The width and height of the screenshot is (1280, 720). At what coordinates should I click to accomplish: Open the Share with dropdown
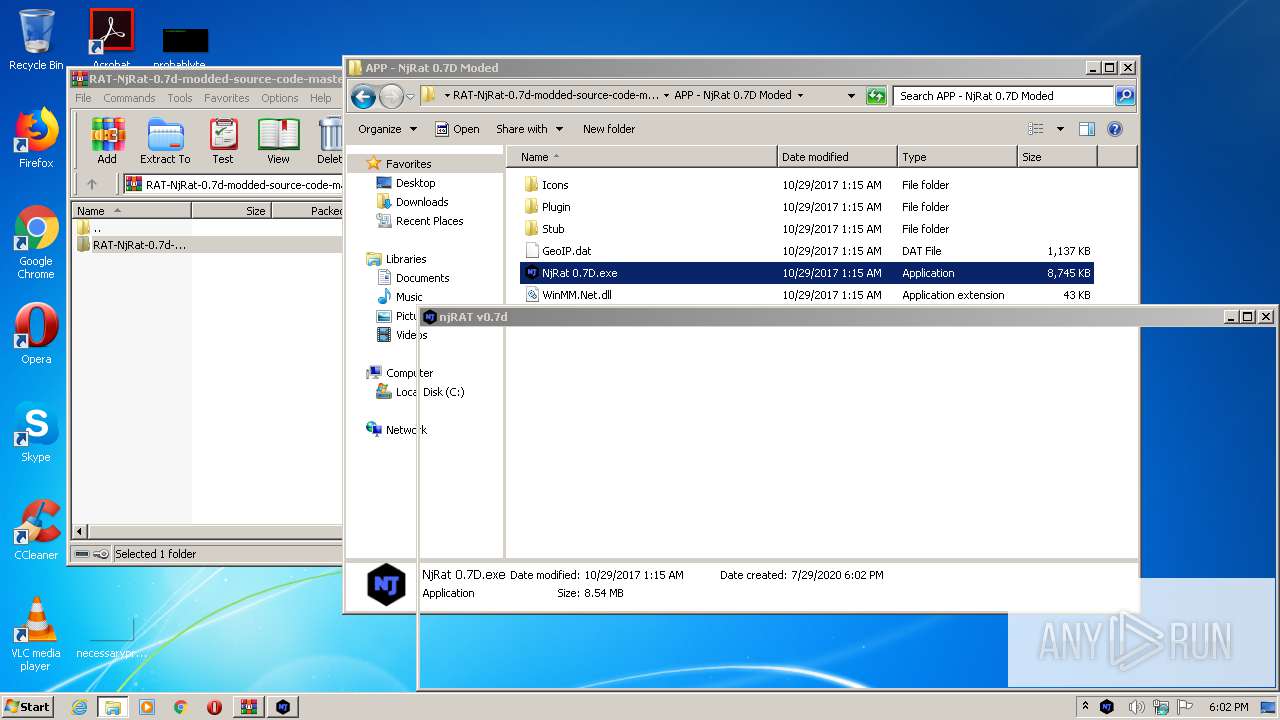pos(529,129)
